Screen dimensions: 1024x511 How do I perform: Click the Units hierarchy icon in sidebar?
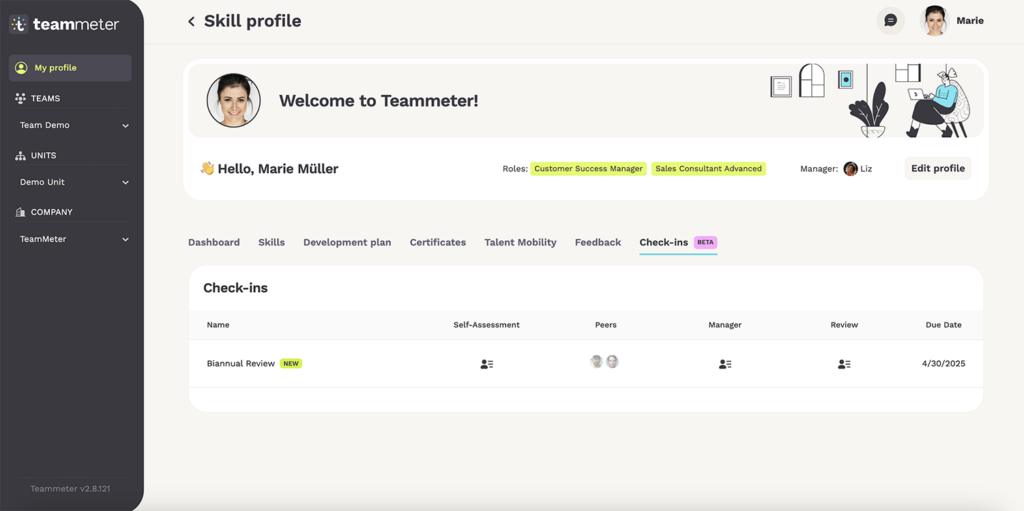[x=20, y=156]
